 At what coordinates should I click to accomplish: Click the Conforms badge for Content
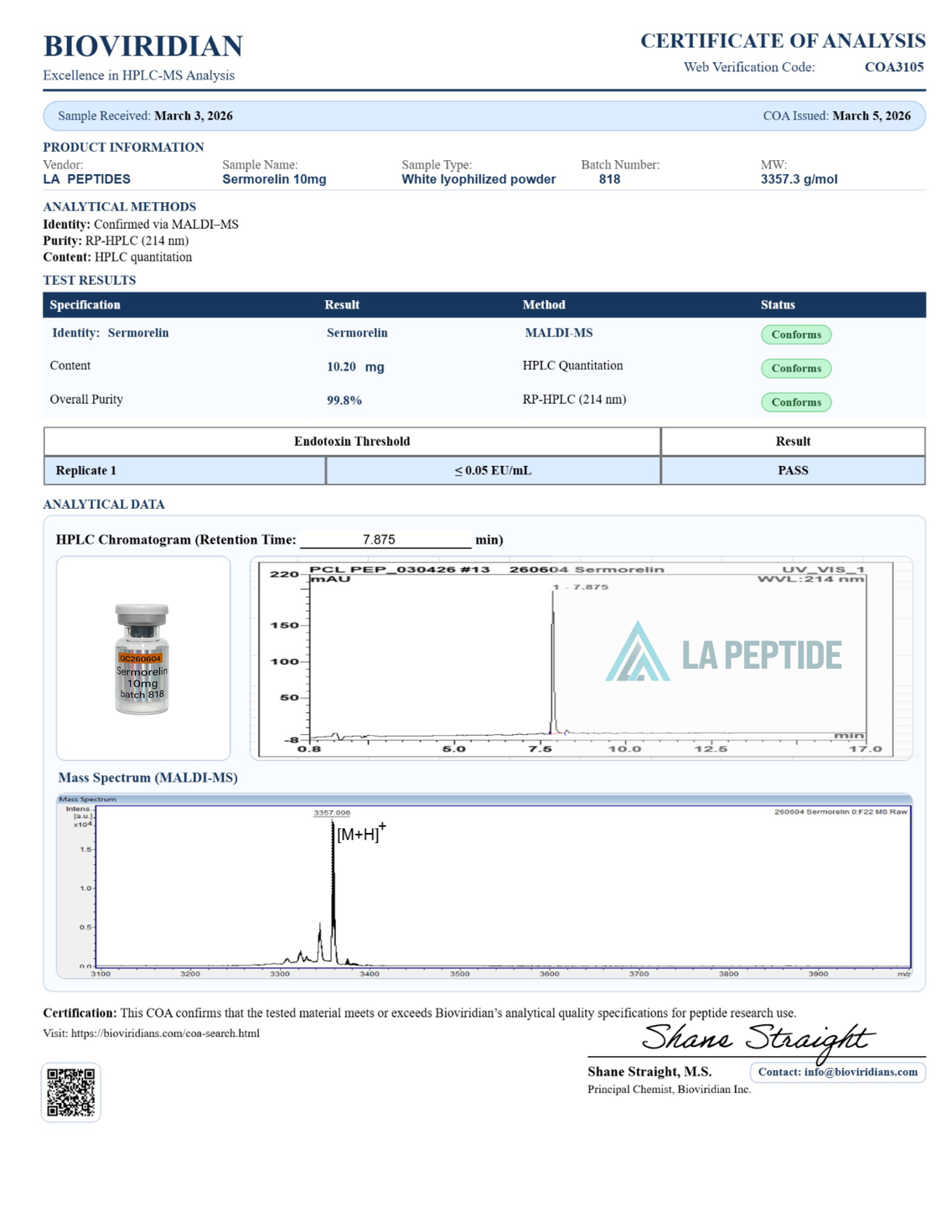pos(796,368)
